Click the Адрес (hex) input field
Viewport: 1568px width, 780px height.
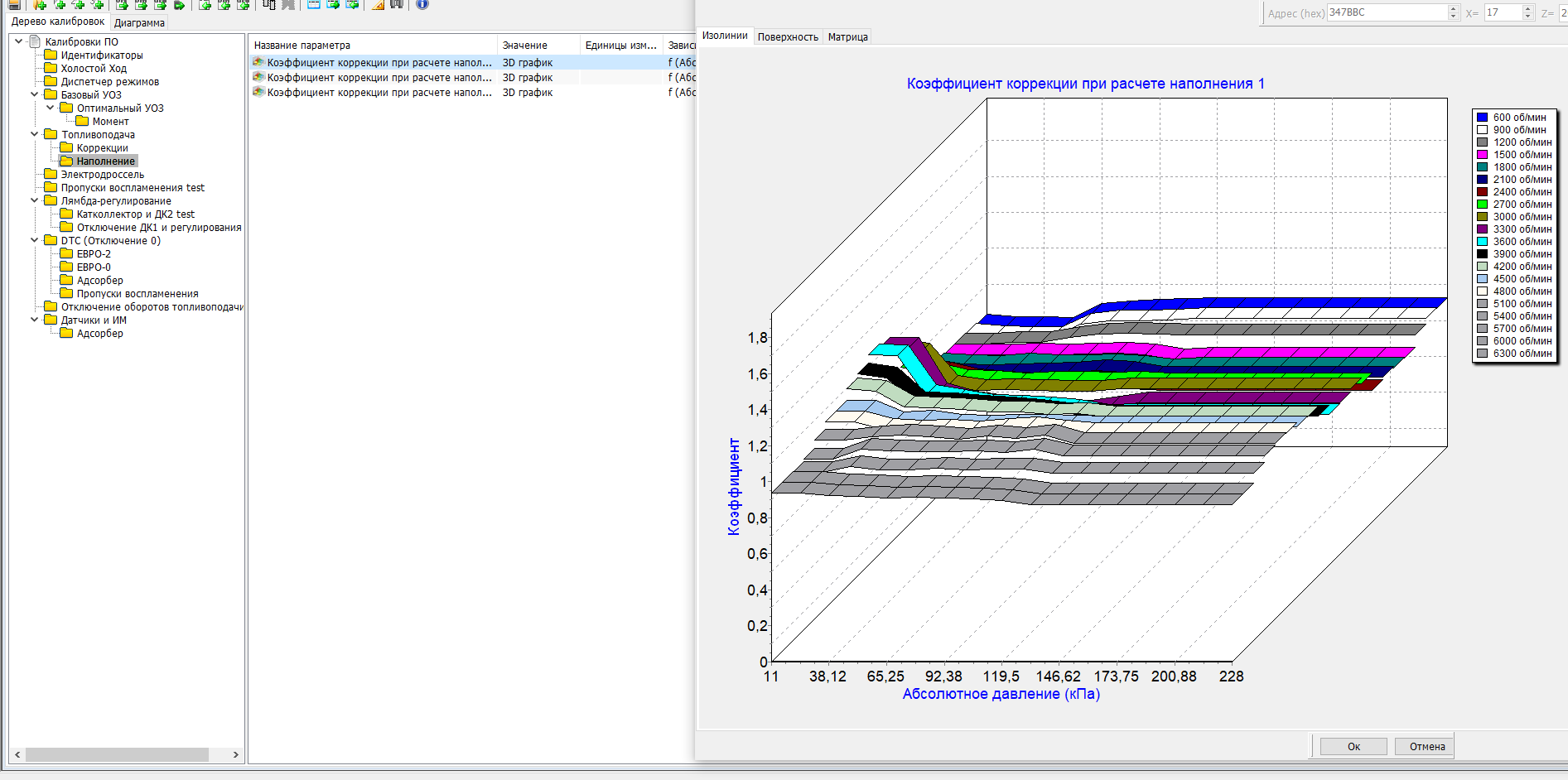(1387, 12)
